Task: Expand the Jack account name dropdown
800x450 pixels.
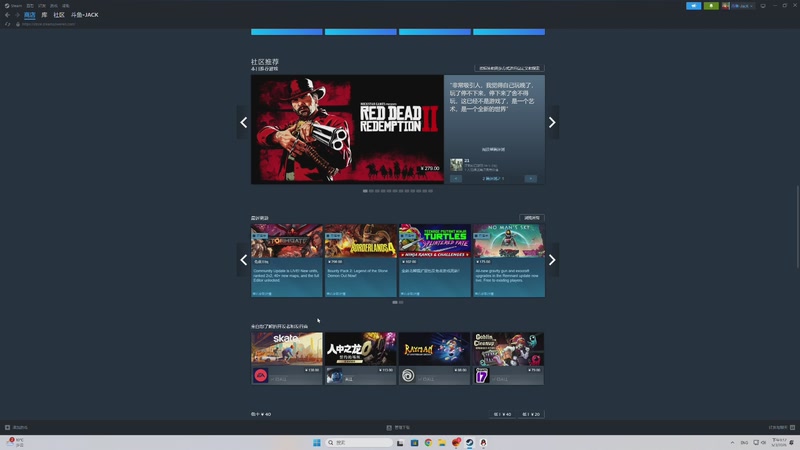Action: 742,6
